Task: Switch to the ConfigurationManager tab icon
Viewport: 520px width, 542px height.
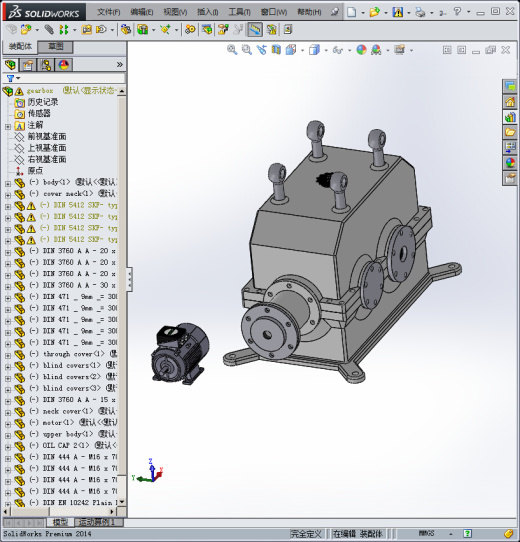Action: (46, 65)
